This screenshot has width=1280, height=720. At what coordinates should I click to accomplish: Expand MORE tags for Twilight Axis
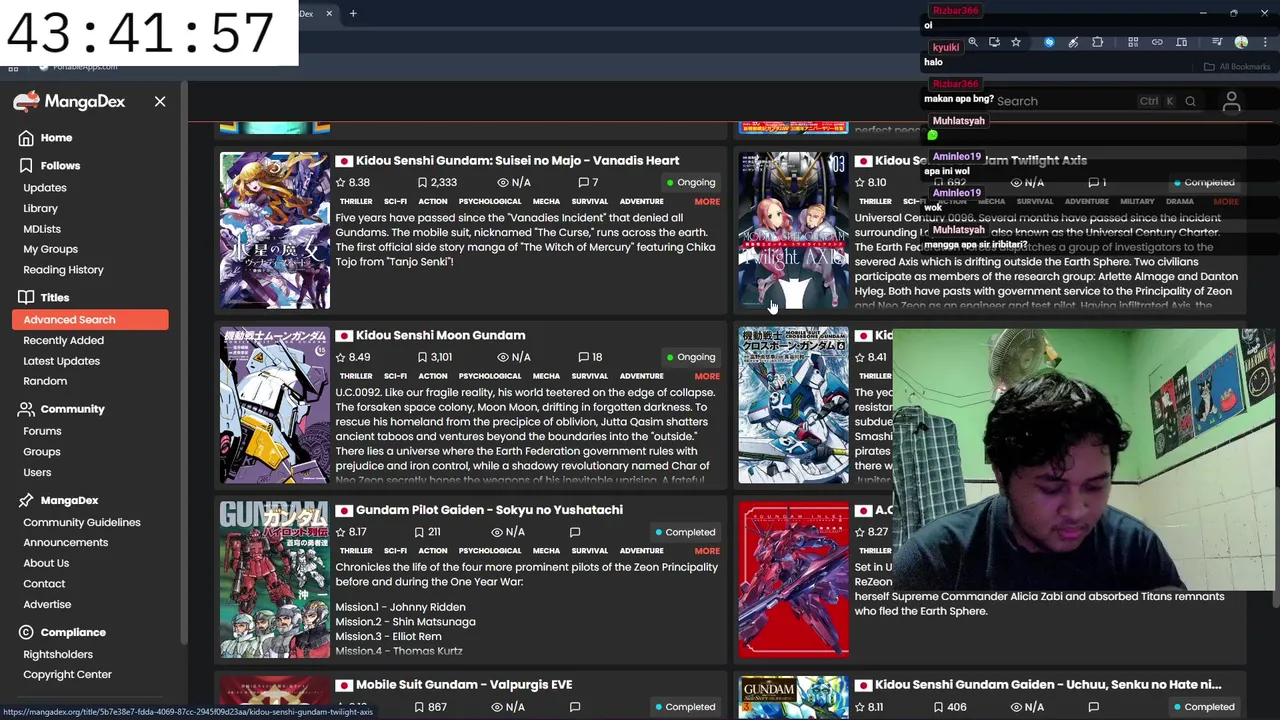tap(1226, 202)
